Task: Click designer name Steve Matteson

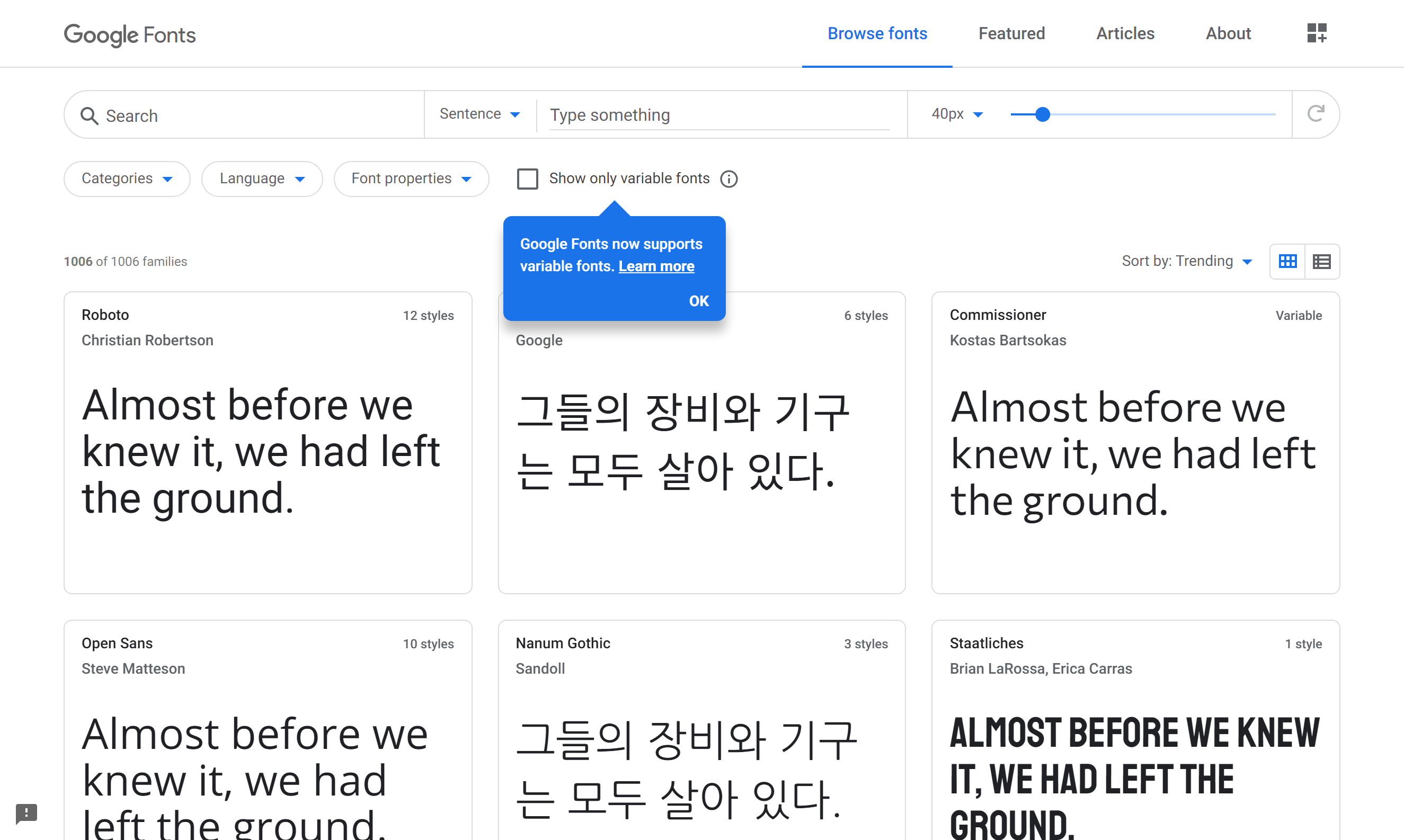Action: (x=133, y=668)
